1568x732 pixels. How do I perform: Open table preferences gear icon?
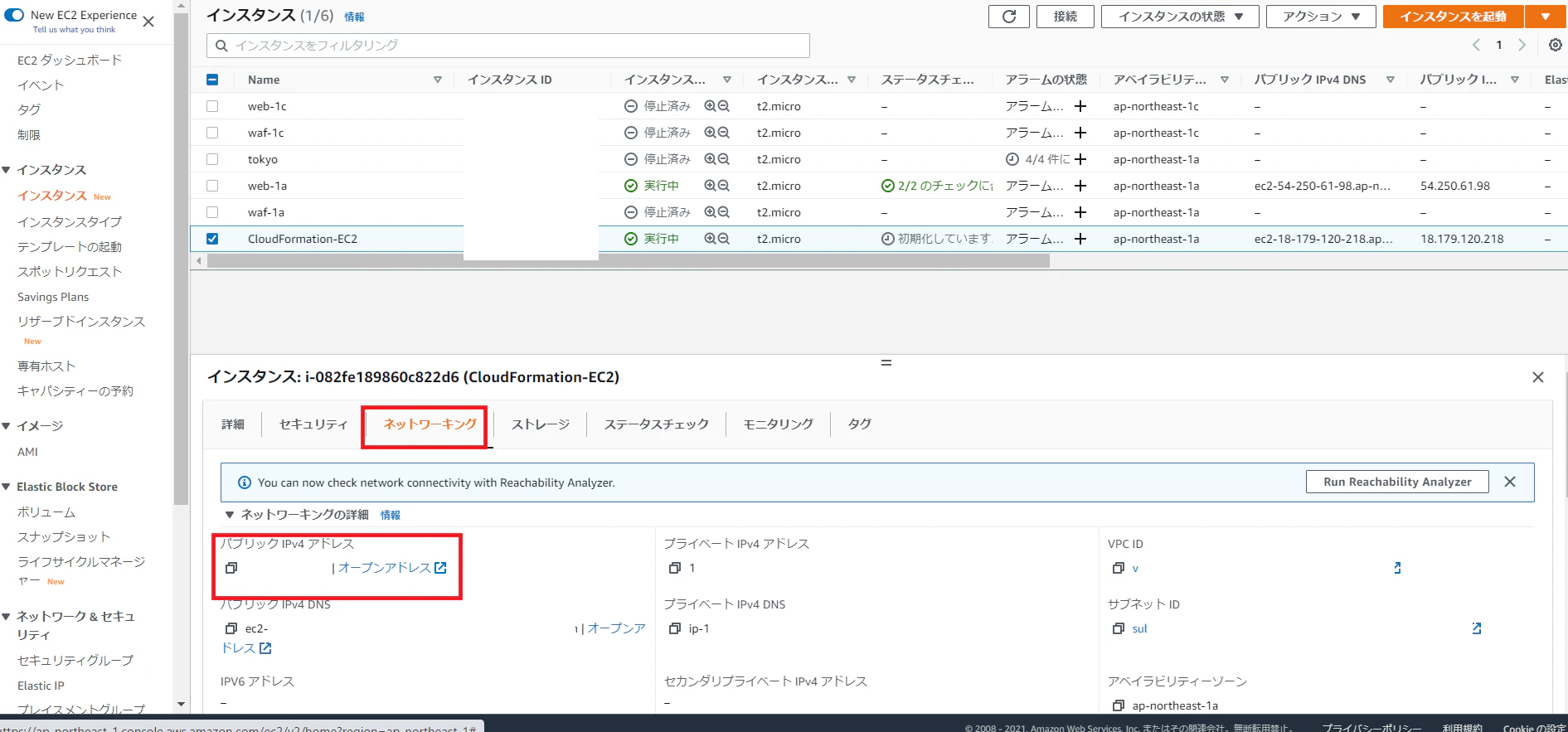click(x=1556, y=45)
